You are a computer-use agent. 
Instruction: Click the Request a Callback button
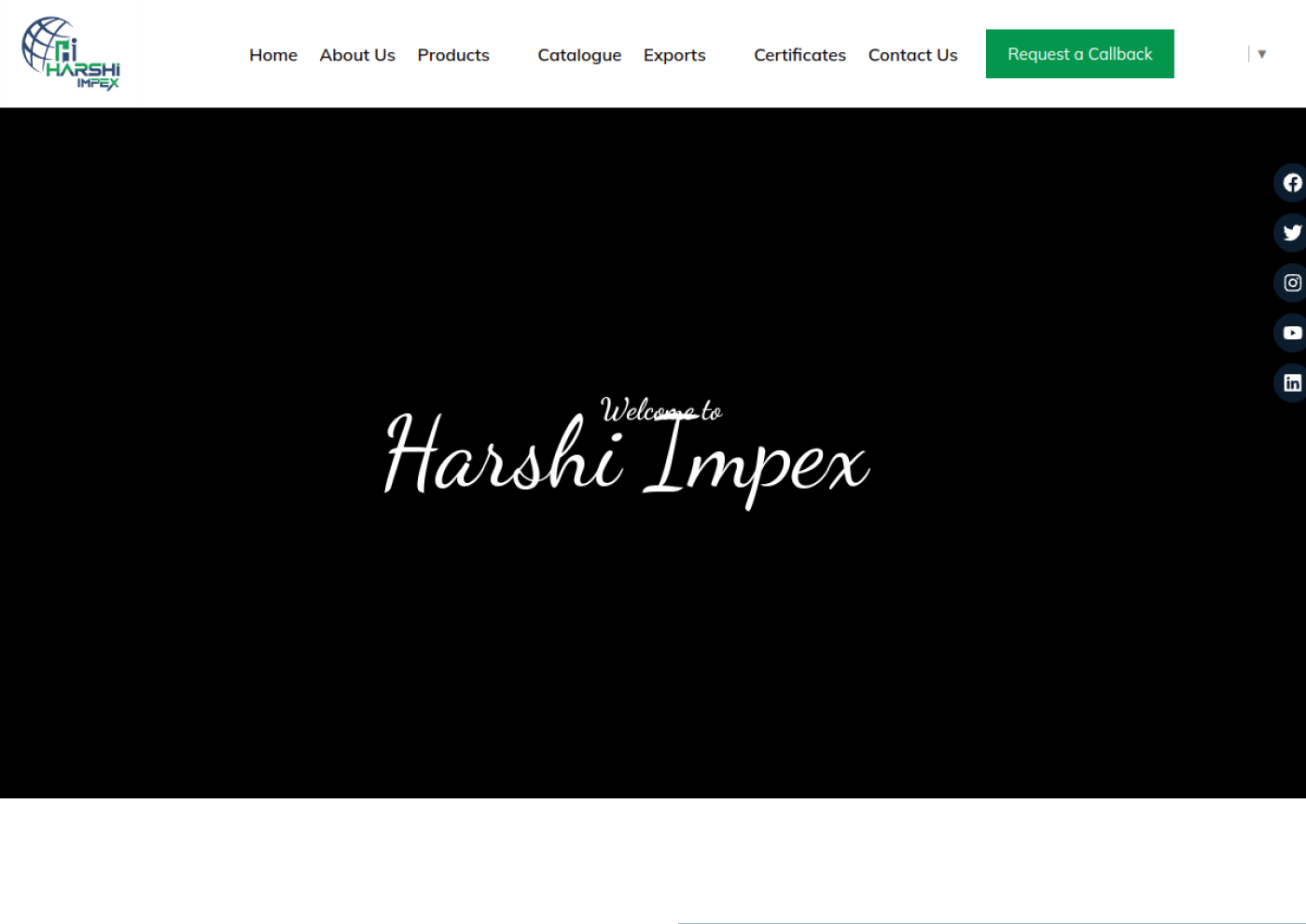tap(1079, 54)
